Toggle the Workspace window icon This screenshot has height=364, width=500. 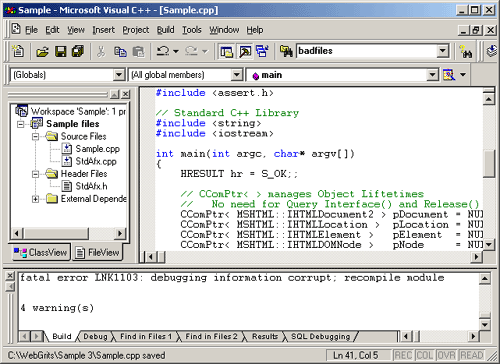227,51
